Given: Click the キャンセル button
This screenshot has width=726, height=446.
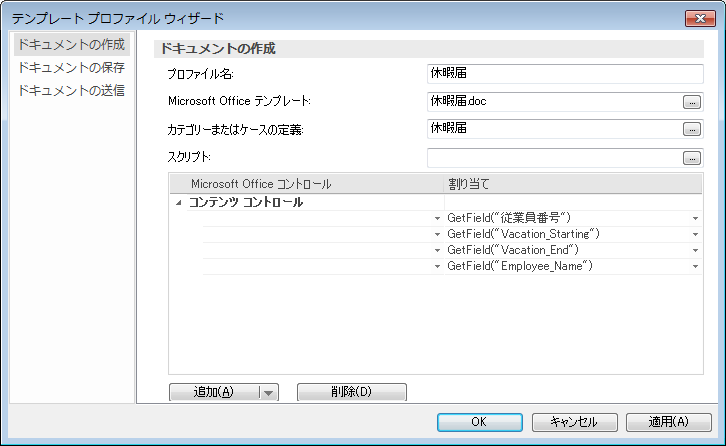Looking at the screenshot, I should 574,422.
